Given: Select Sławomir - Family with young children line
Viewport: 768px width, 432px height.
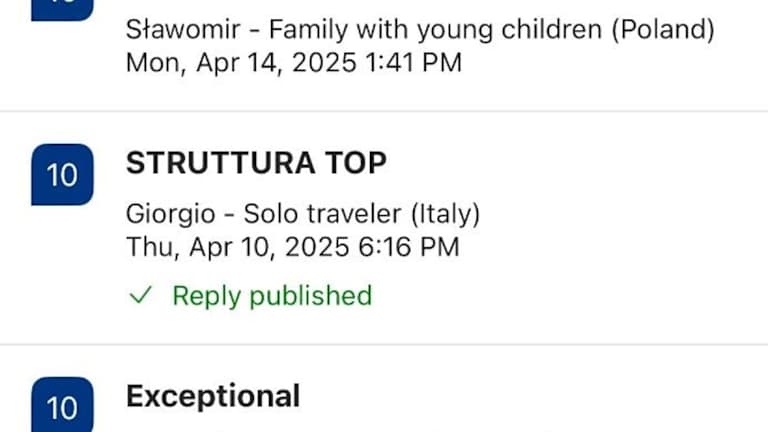Looking at the screenshot, I should point(420,30).
